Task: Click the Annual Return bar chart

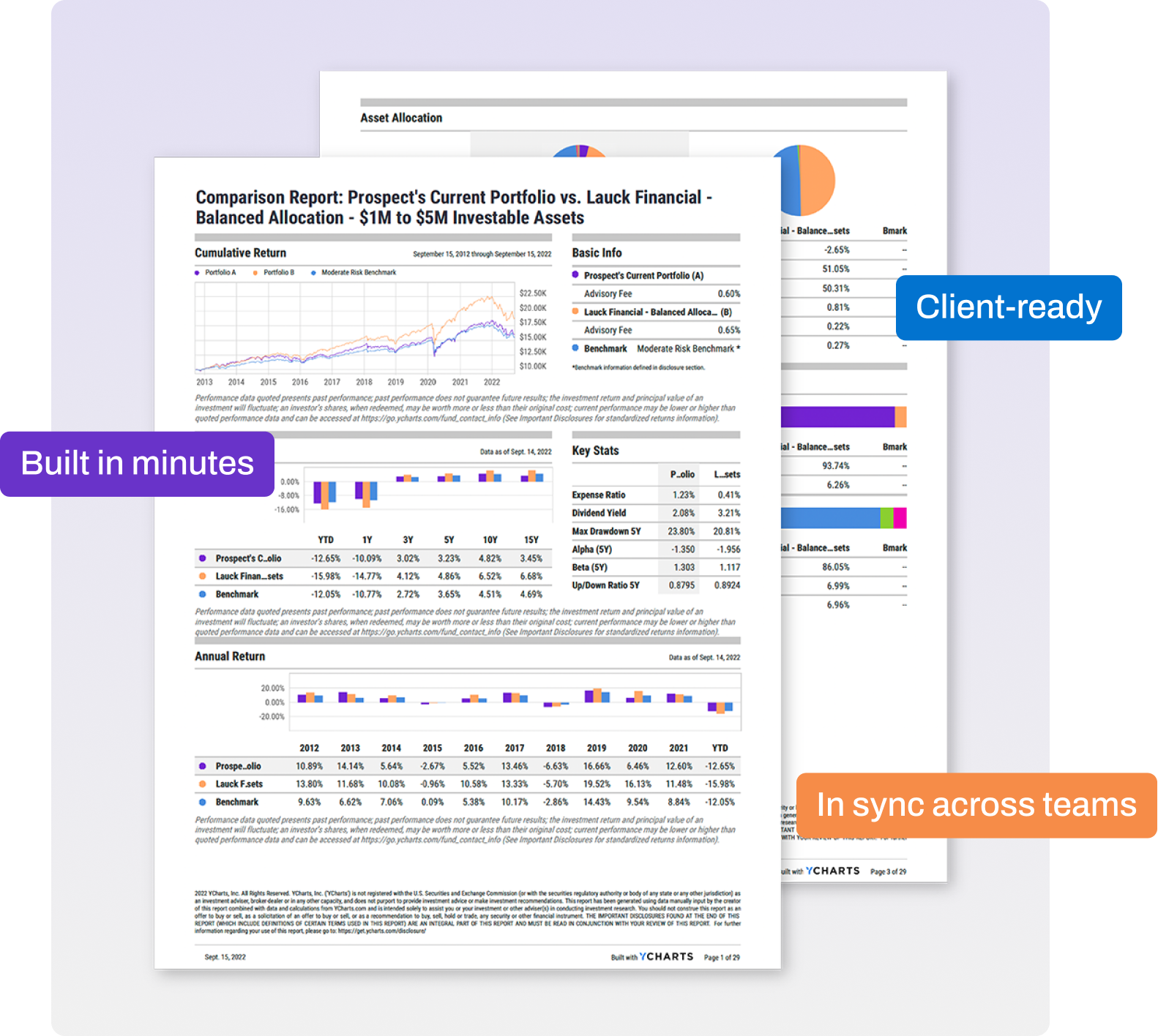Action: (515, 702)
